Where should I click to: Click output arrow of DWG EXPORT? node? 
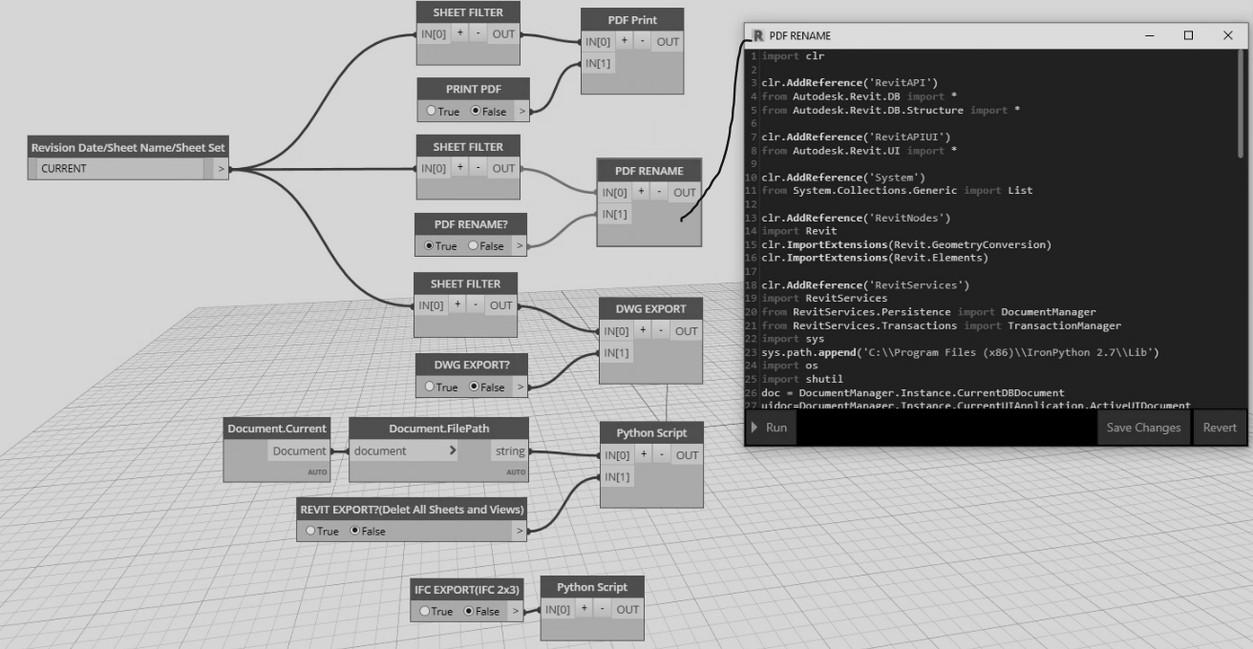(520, 386)
